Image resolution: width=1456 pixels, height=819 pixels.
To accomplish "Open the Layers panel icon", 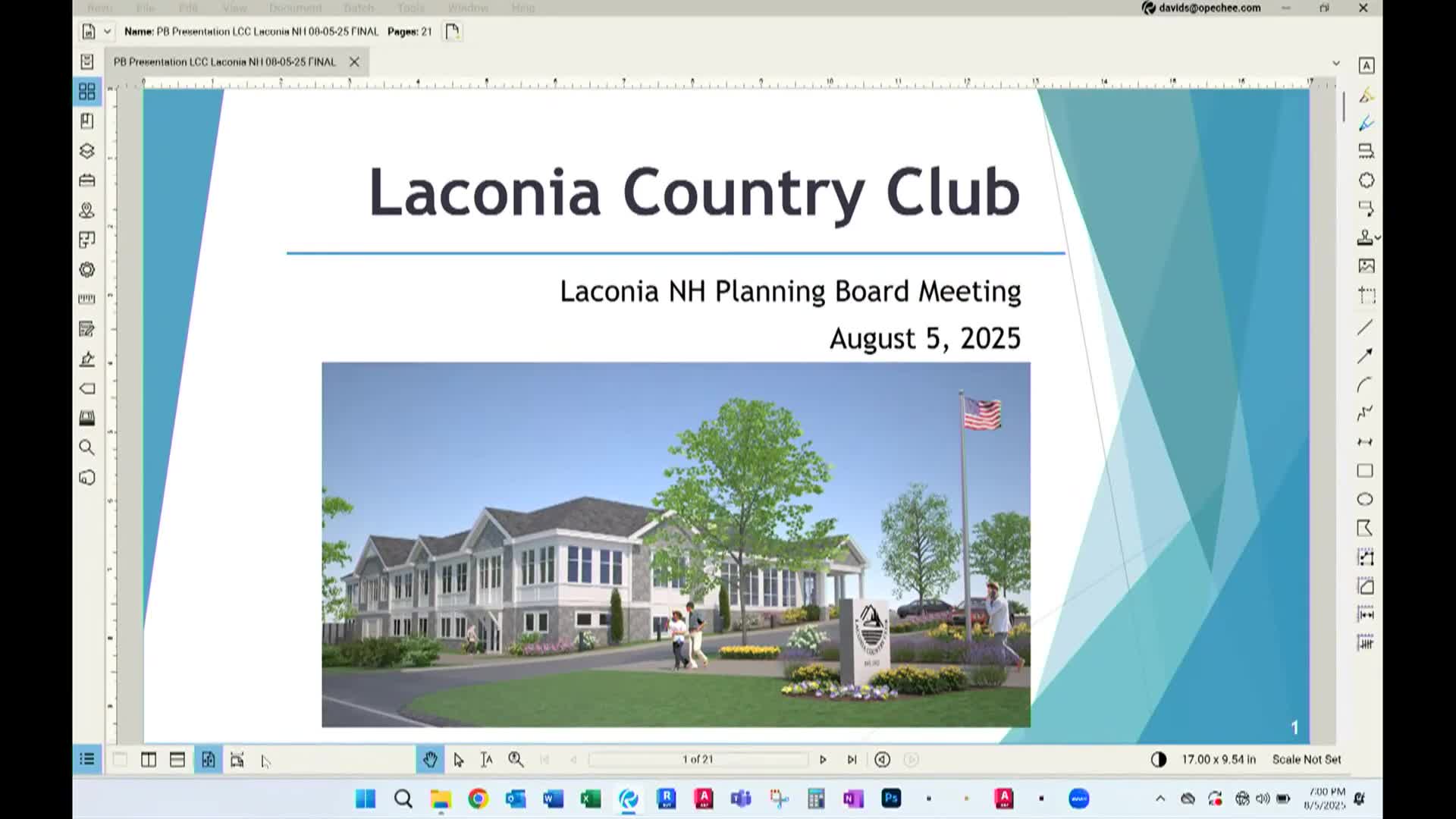I will (87, 151).
